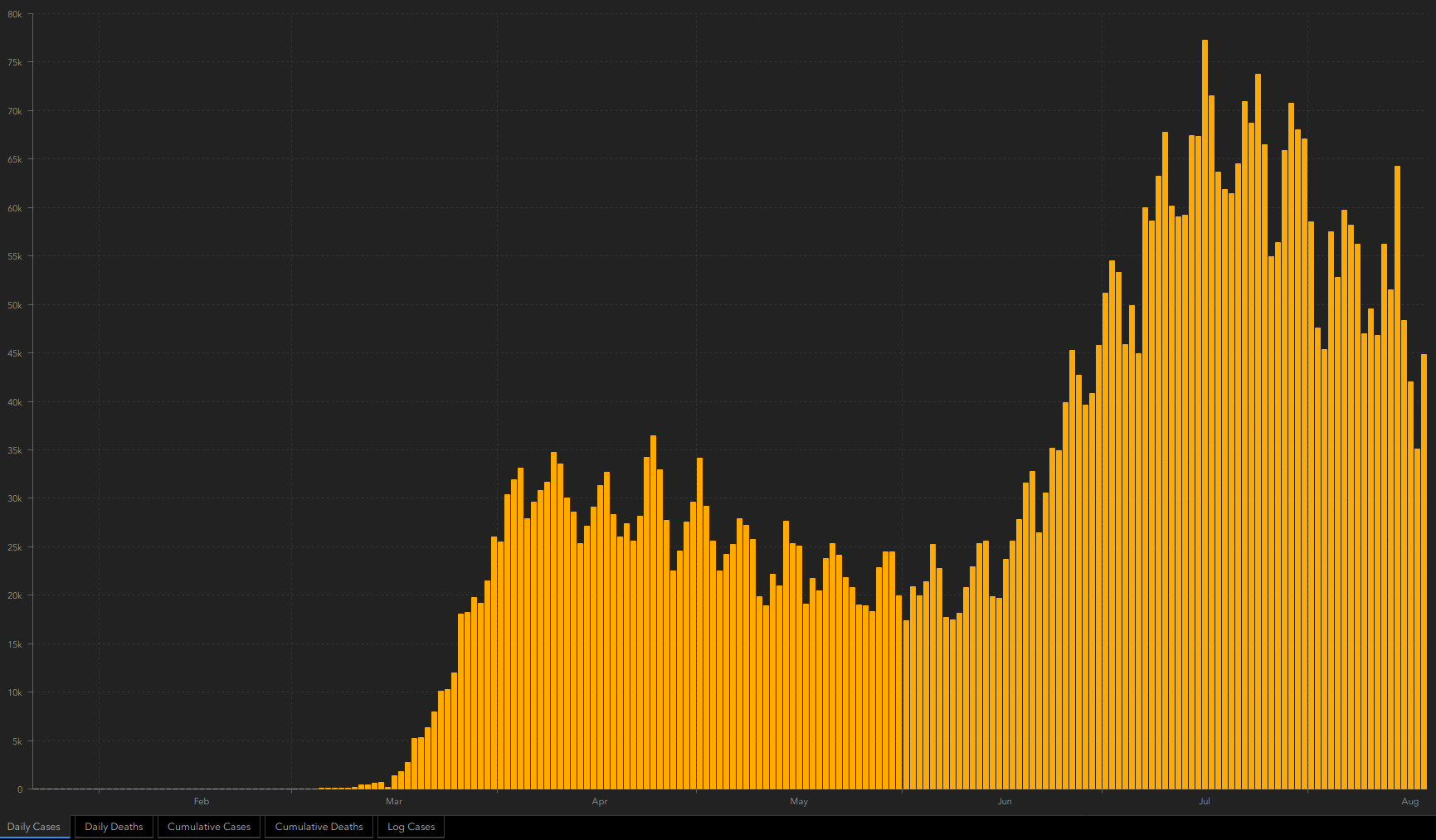Image resolution: width=1436 pixels, height=840 pixels.
Task: Click the '50k' y-axis label
Action: click(15, 305)
